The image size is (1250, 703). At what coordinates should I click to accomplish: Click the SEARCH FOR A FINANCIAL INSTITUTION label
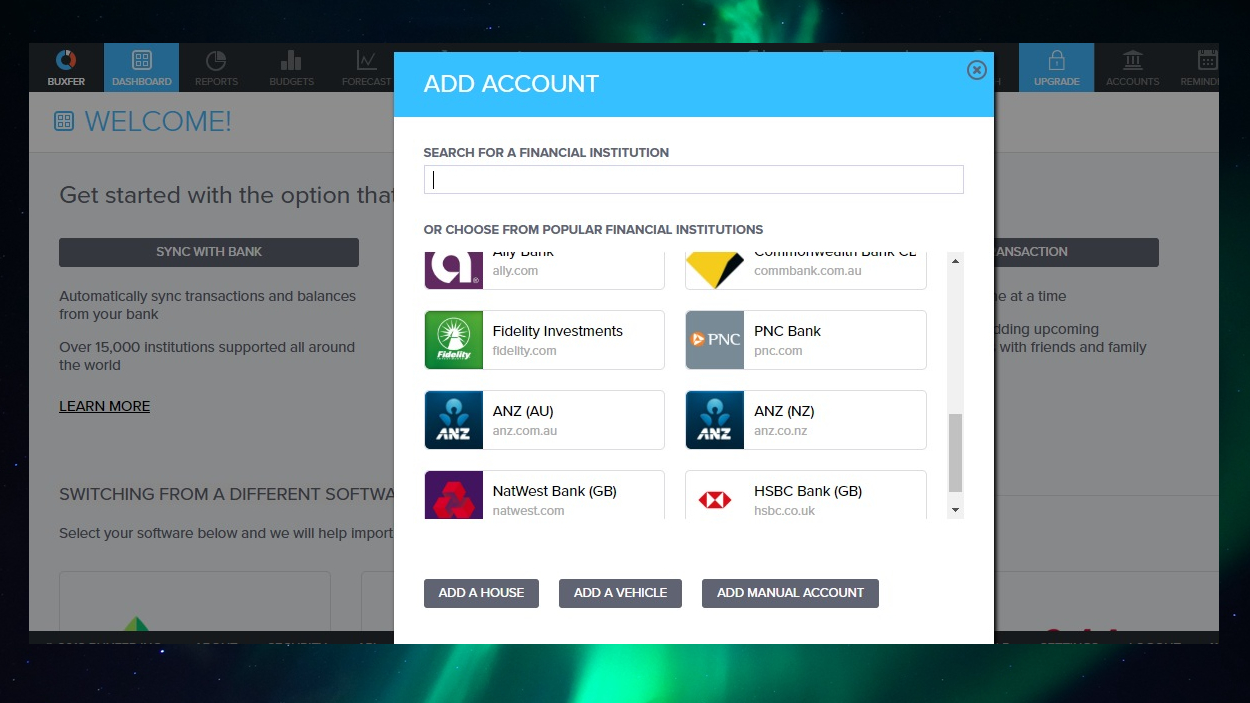tap(546, 153)
